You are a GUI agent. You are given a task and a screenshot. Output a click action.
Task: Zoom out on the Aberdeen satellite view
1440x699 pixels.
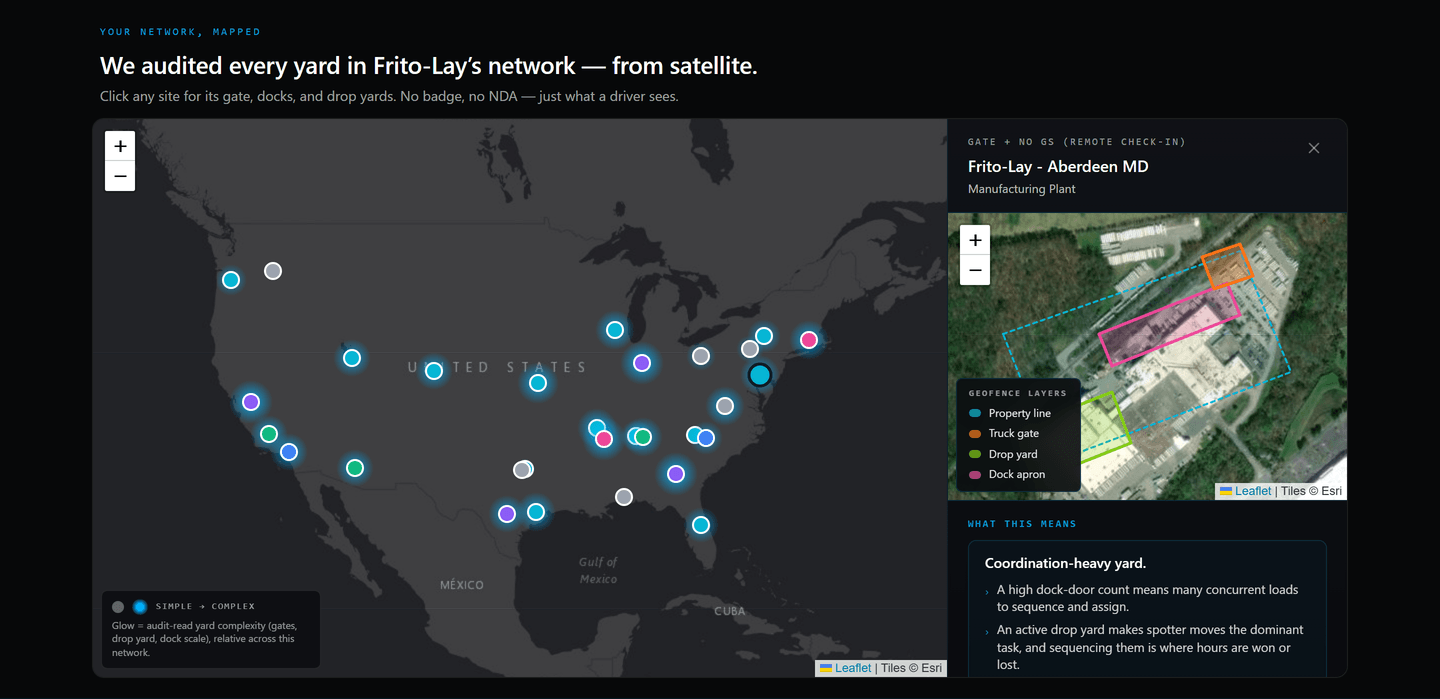(975, 270)
